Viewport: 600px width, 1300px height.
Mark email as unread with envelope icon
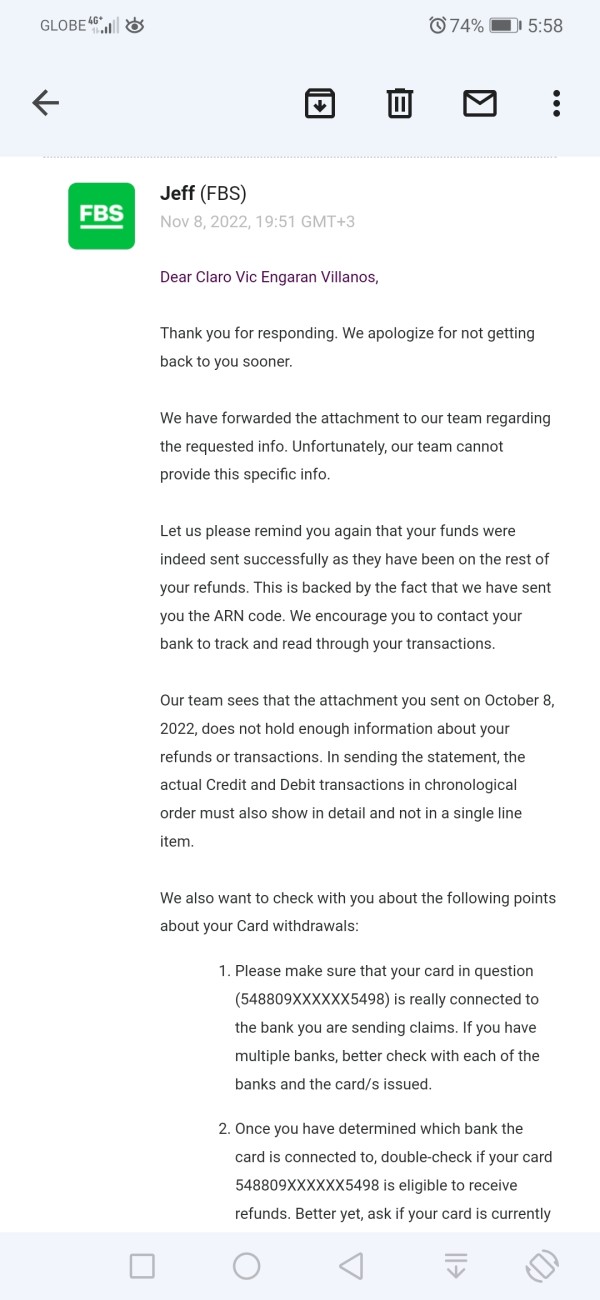click(480, 103)
